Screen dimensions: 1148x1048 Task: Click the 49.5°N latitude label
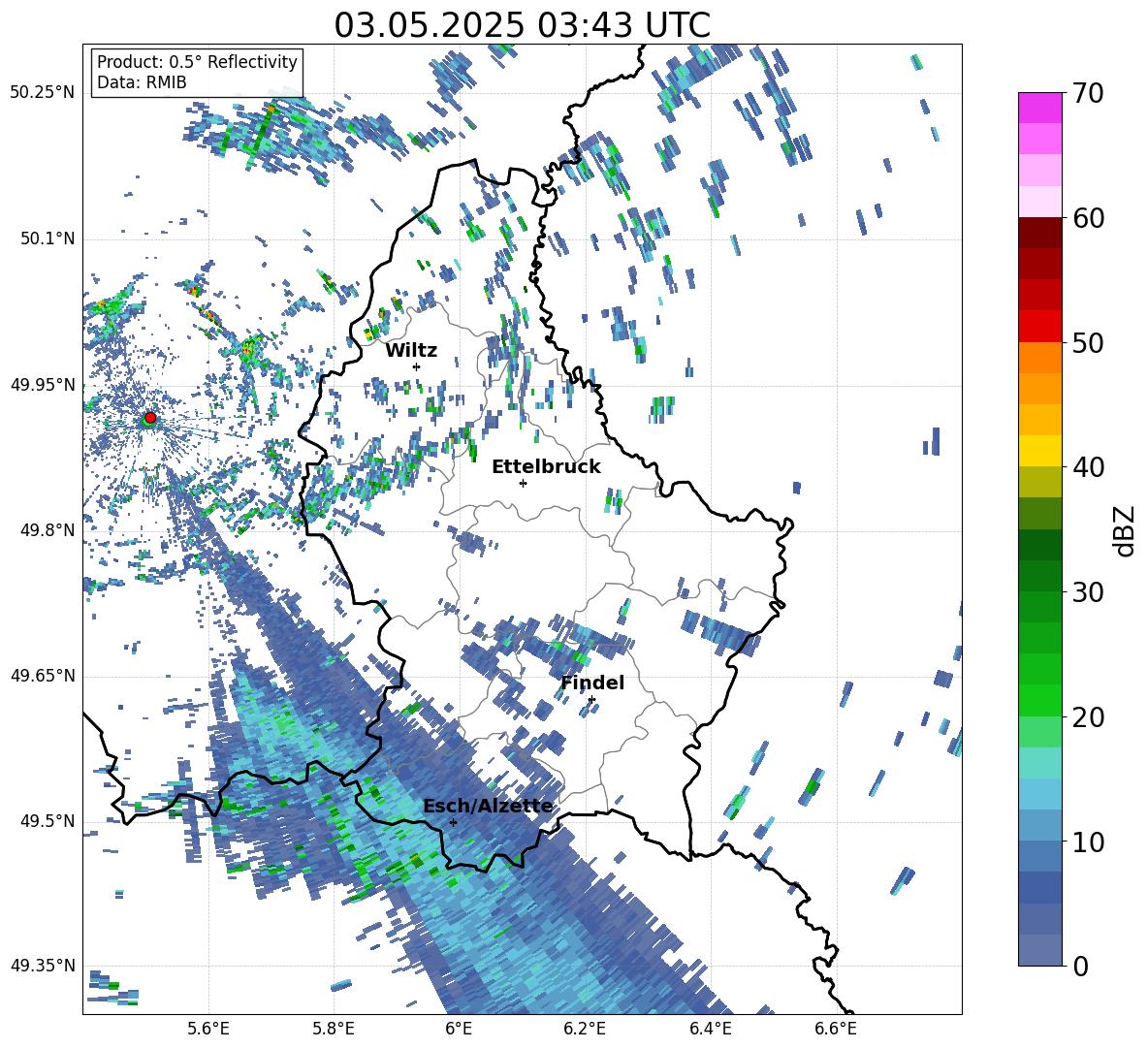click(x=47, y=821)
